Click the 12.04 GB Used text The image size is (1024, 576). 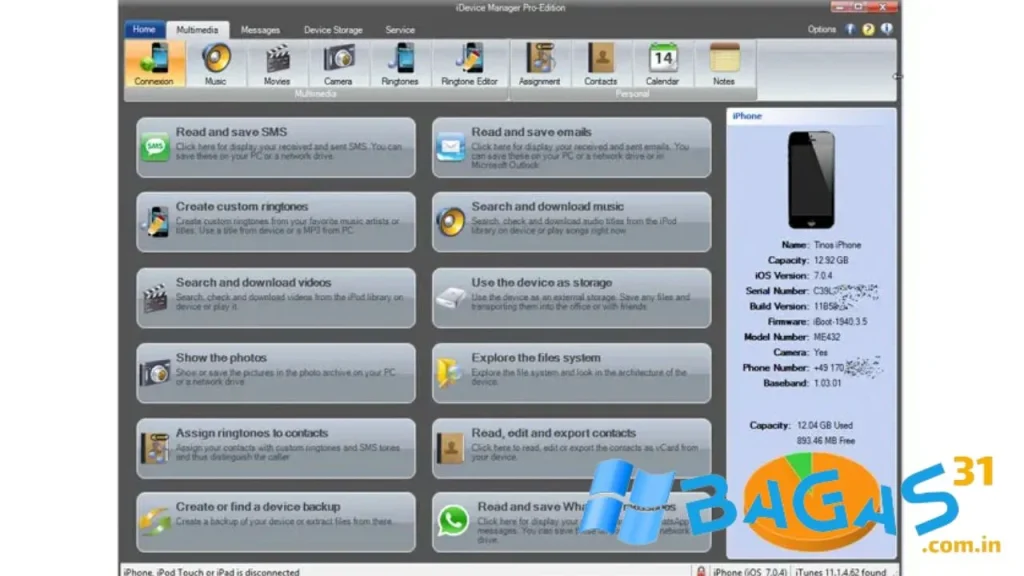[x=825, y=425]
